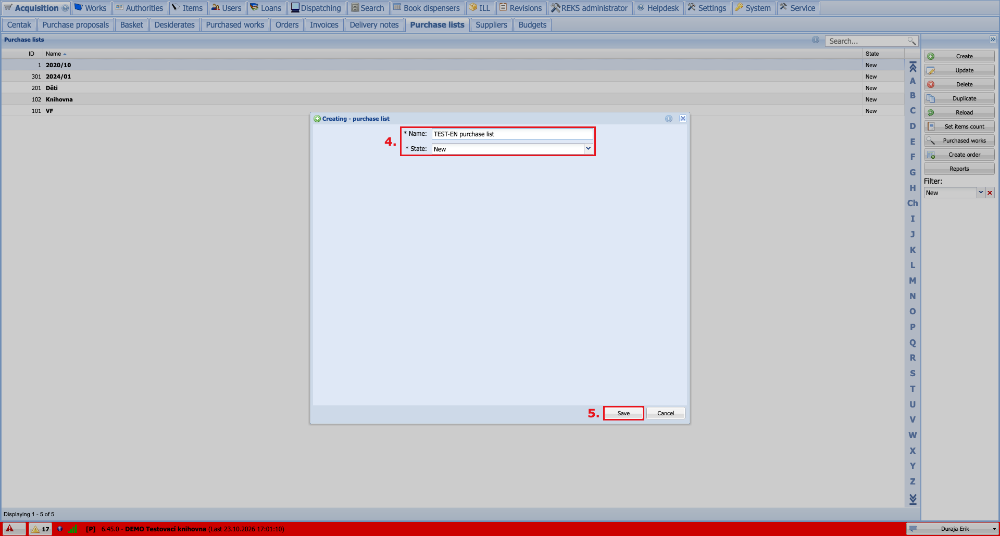Cancel the purchase list creation
Viewport: 1000px width, 536px height.
coord(665,413)
